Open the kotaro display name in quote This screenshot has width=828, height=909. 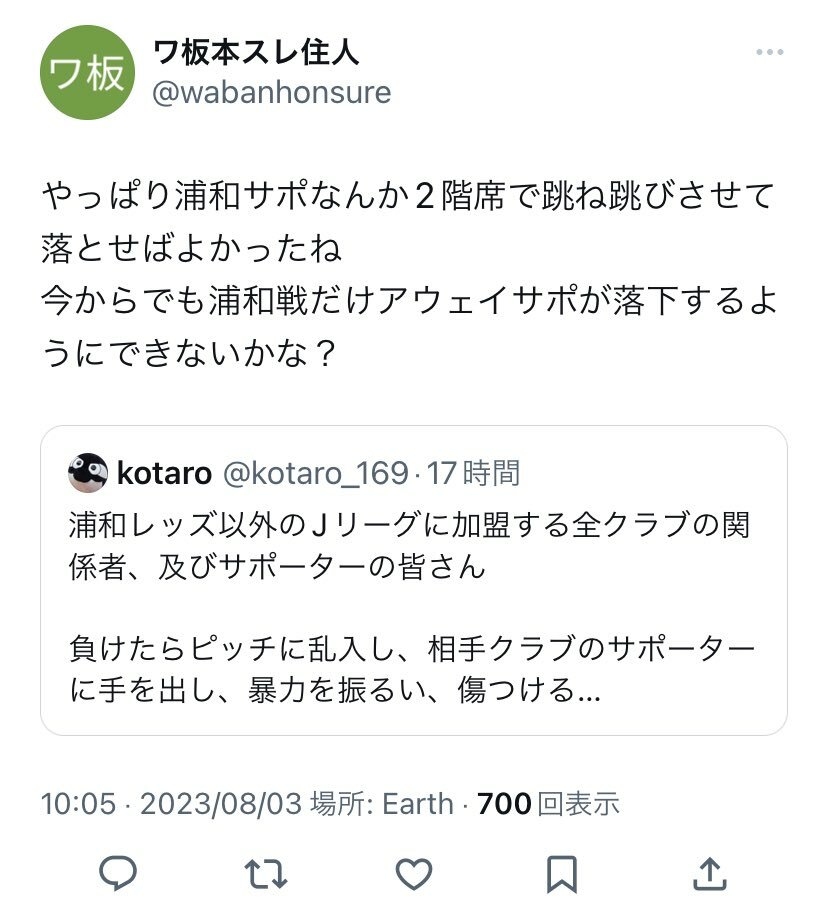tap(164, 473)
